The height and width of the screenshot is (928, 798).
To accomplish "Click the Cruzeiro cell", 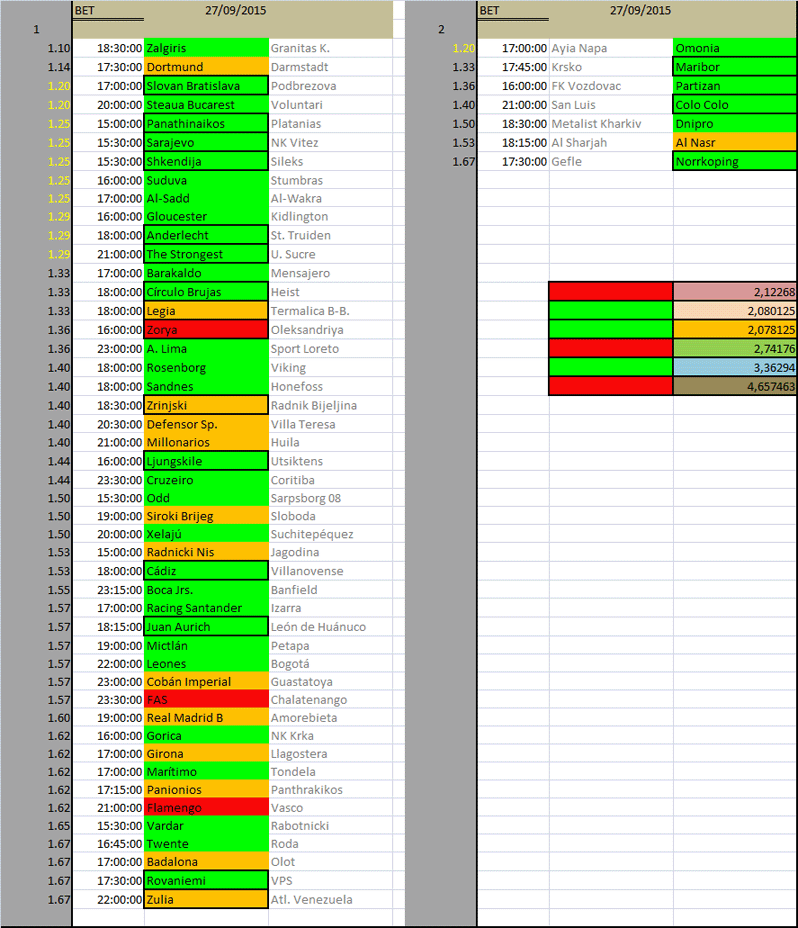I will tap(206, 481).
